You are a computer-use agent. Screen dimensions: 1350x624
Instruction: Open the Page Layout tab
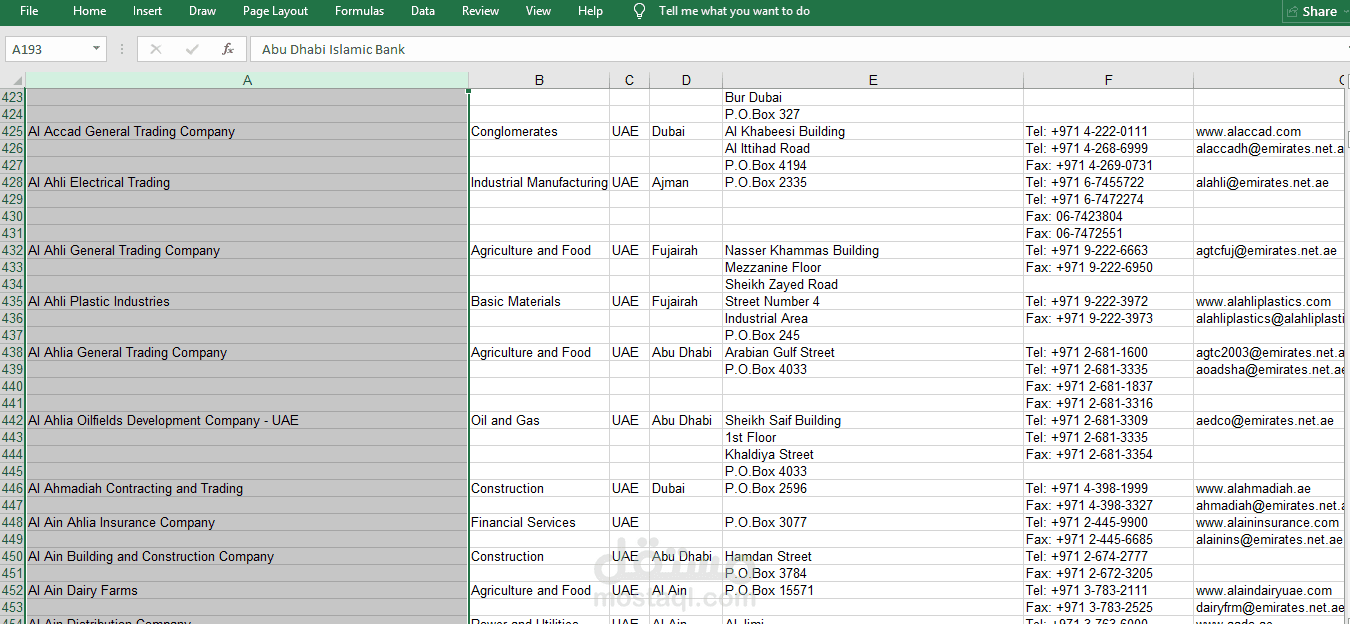[275, 11]
